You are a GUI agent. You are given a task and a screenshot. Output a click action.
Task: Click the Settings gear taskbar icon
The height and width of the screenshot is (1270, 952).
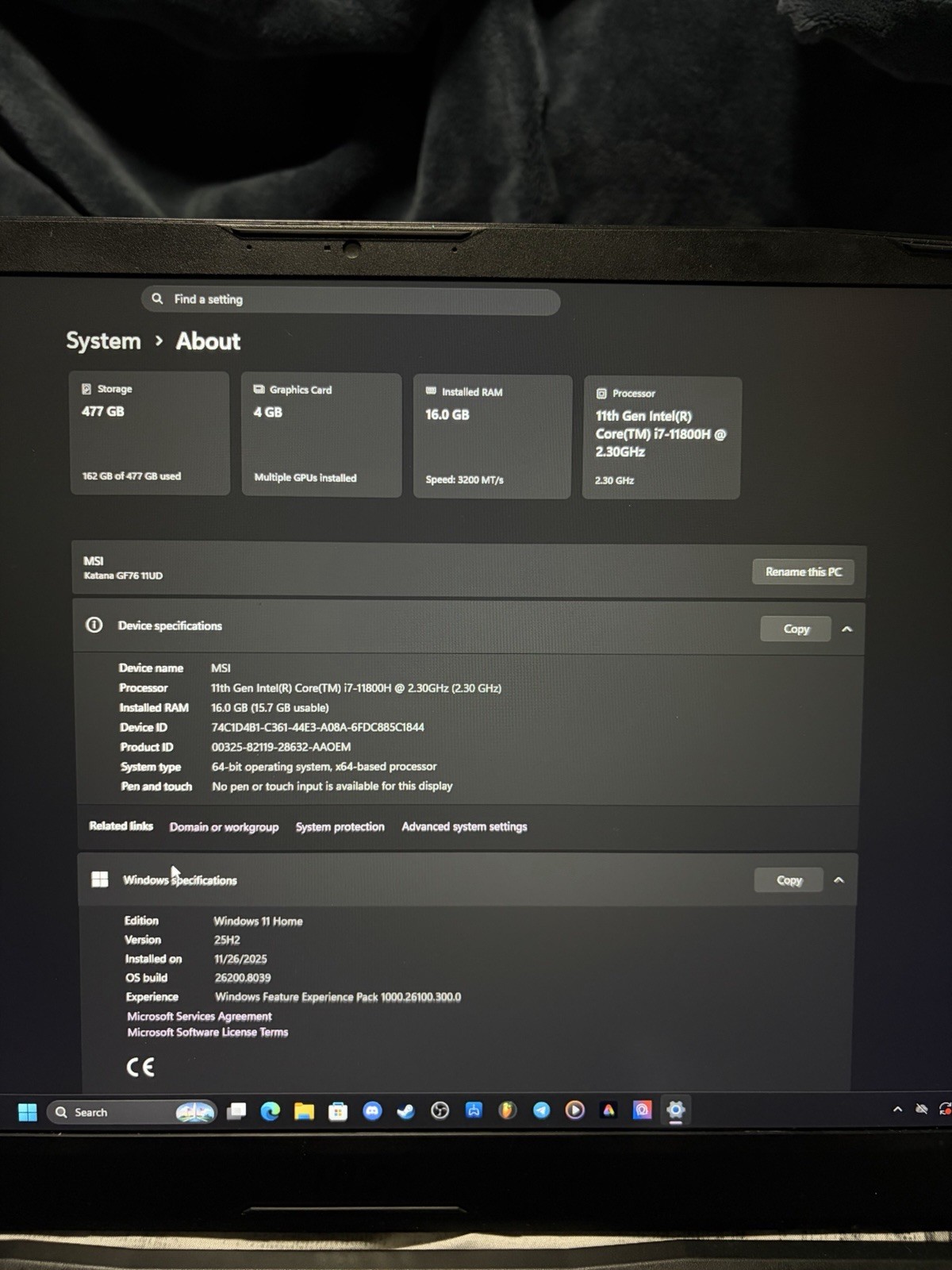pos(676,1110)
